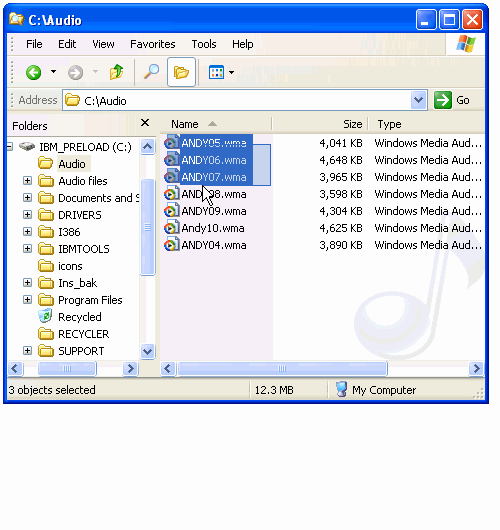Click the greyed Forward arrow button

pyautogui.click(x=75, y=72)
